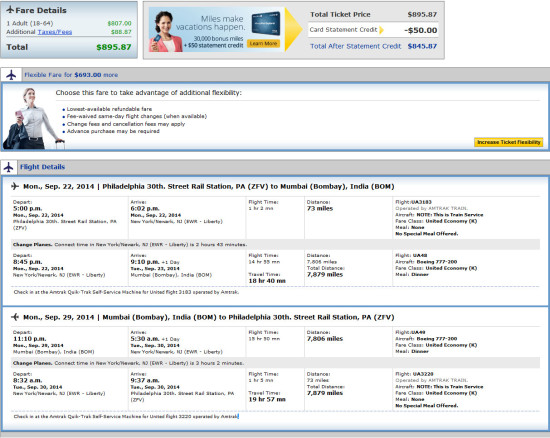
Task: Click the 5:30 a.m. +1 Day arrival
Action: 155,339
